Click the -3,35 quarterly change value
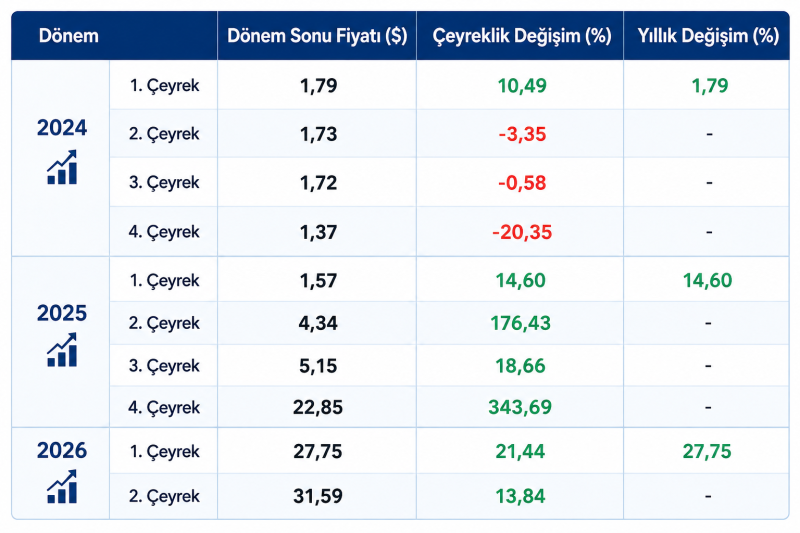Screen dimensions: 800x533 tap(522, 134)
